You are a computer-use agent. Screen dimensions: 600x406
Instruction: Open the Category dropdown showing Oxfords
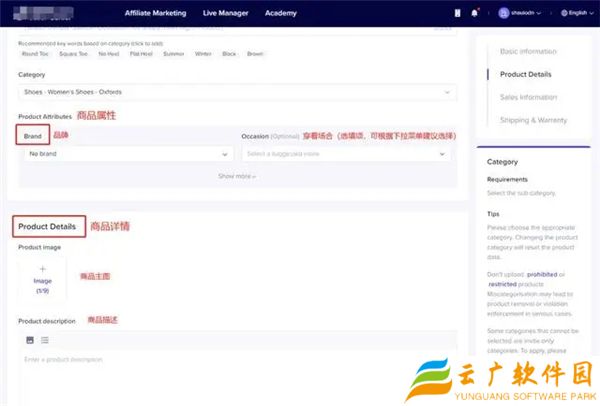[x=237, y=92]
